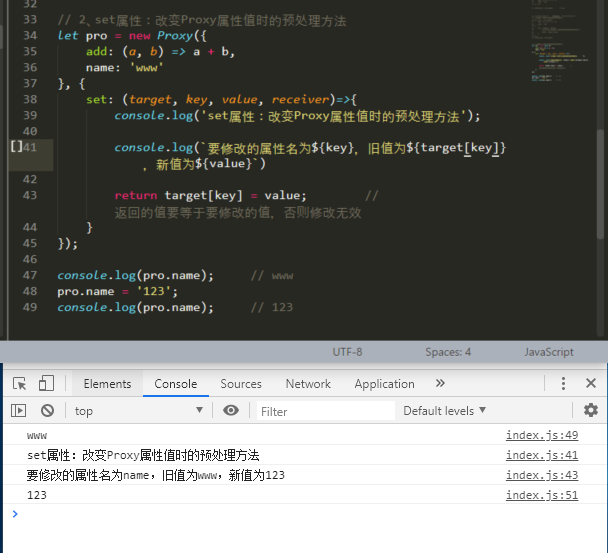This screenshot has height=553, width=608.
Task: Click 'Proxy' class name on line 34
Action: pos(175,36)
